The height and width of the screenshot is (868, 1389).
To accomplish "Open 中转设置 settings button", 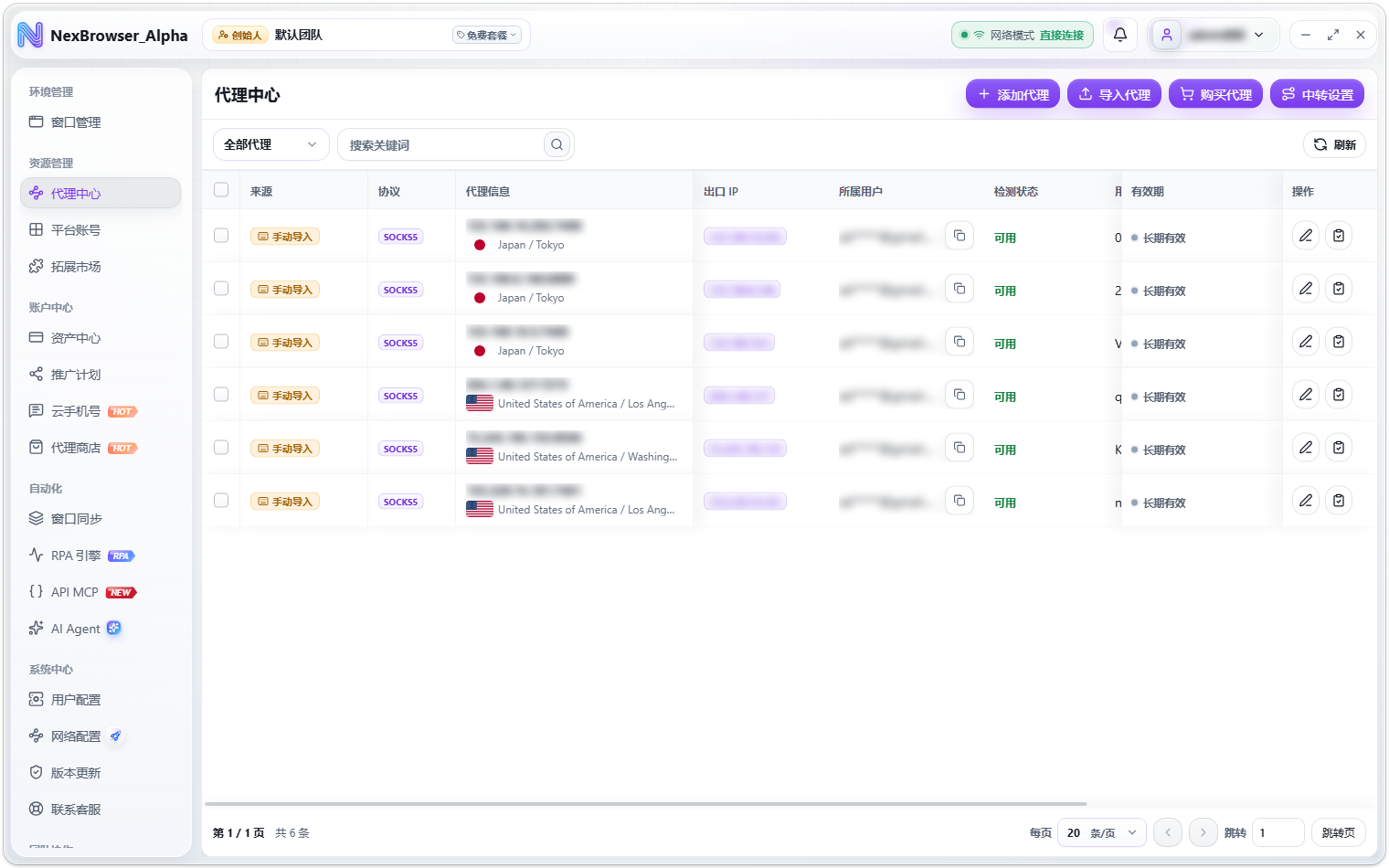I will click(x=1318, y=94).
